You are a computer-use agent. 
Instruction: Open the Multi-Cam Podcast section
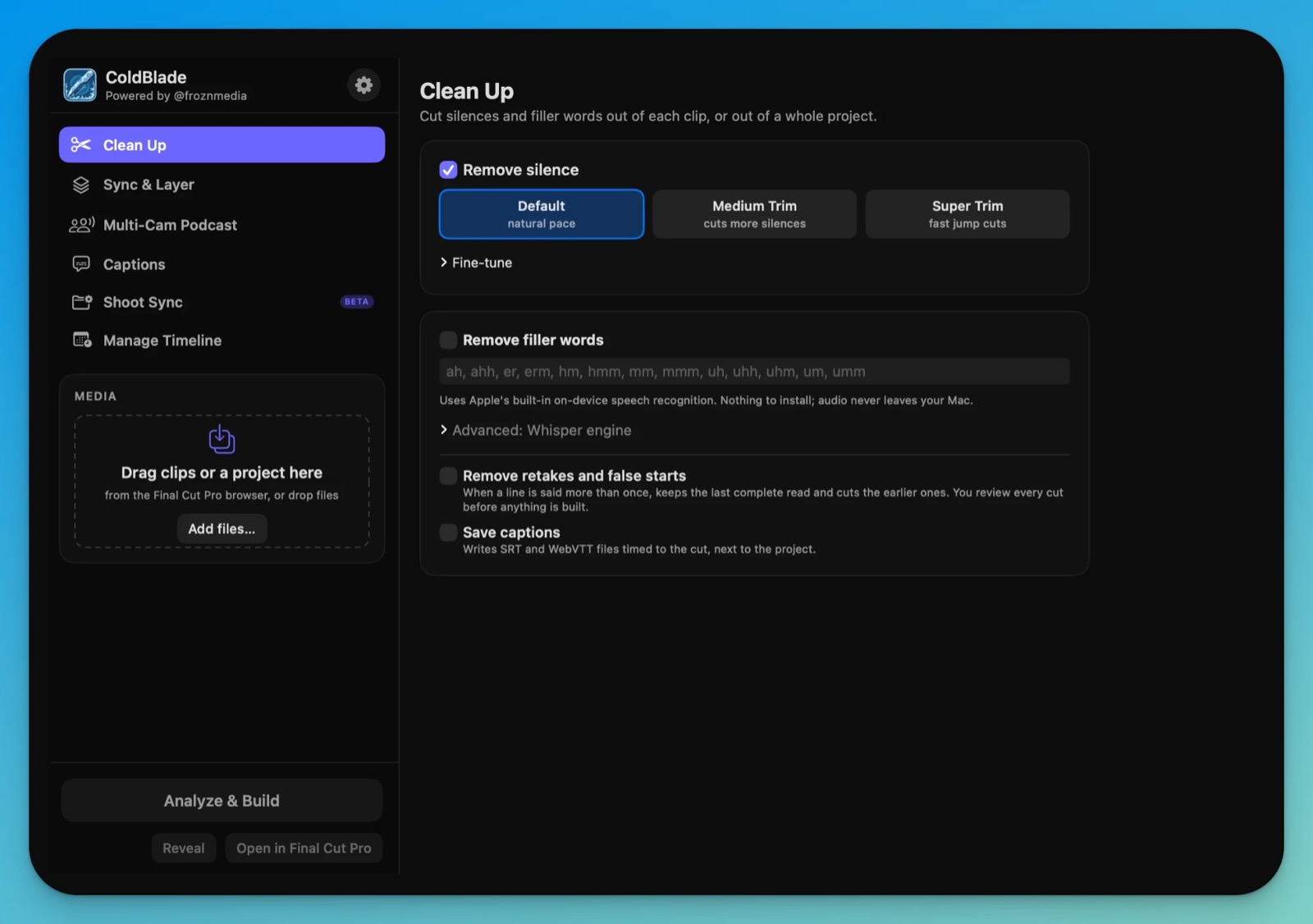click(222, 225)
